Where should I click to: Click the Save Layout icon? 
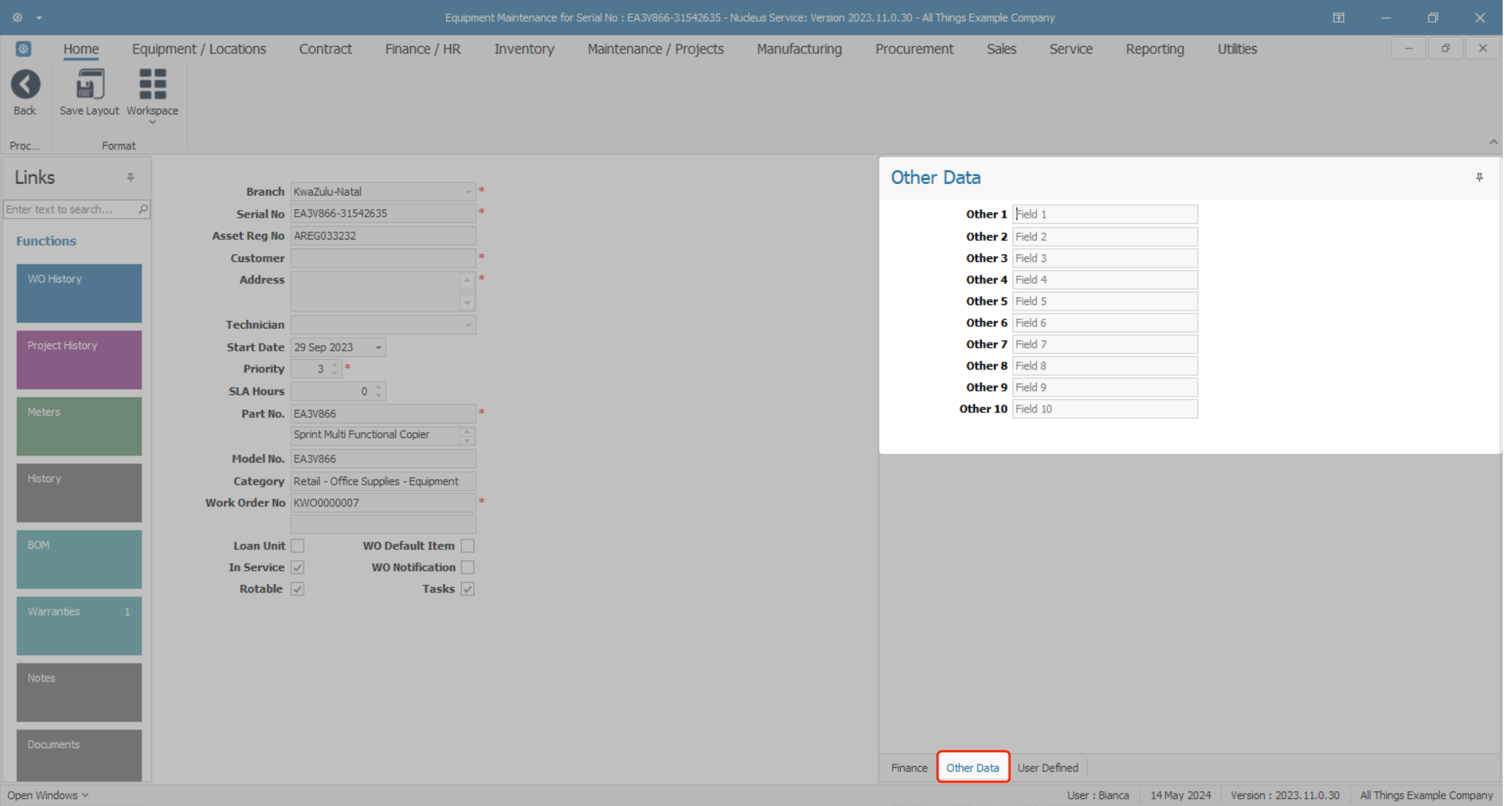pos(90,85)
